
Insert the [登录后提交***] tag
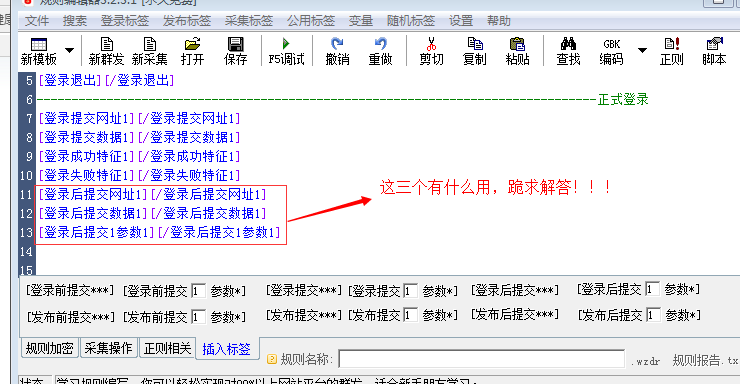click(515, 290)
